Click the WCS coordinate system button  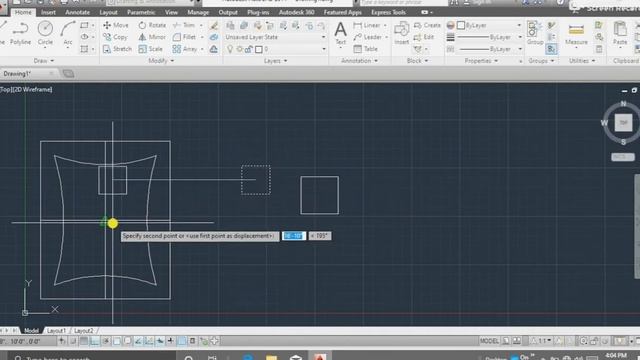pos(622,157)
